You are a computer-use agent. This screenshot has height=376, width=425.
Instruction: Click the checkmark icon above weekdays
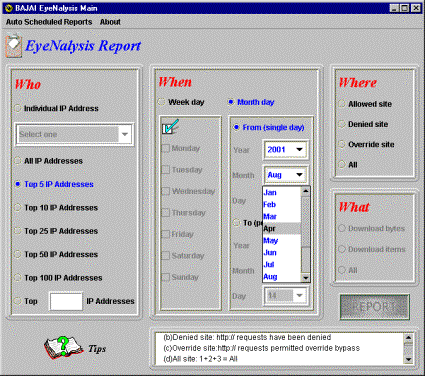(170, 127)
